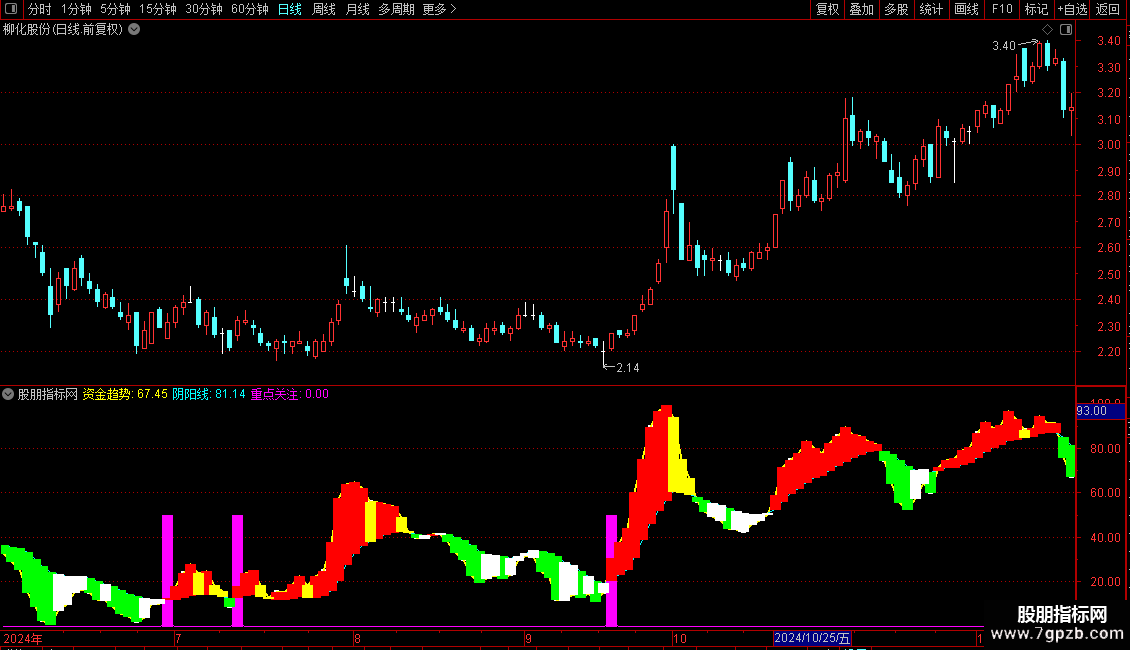Click the 20.00 indicator axis label
The image size is (1130, 650).
pyautogui.click(x=1105, y=582)
